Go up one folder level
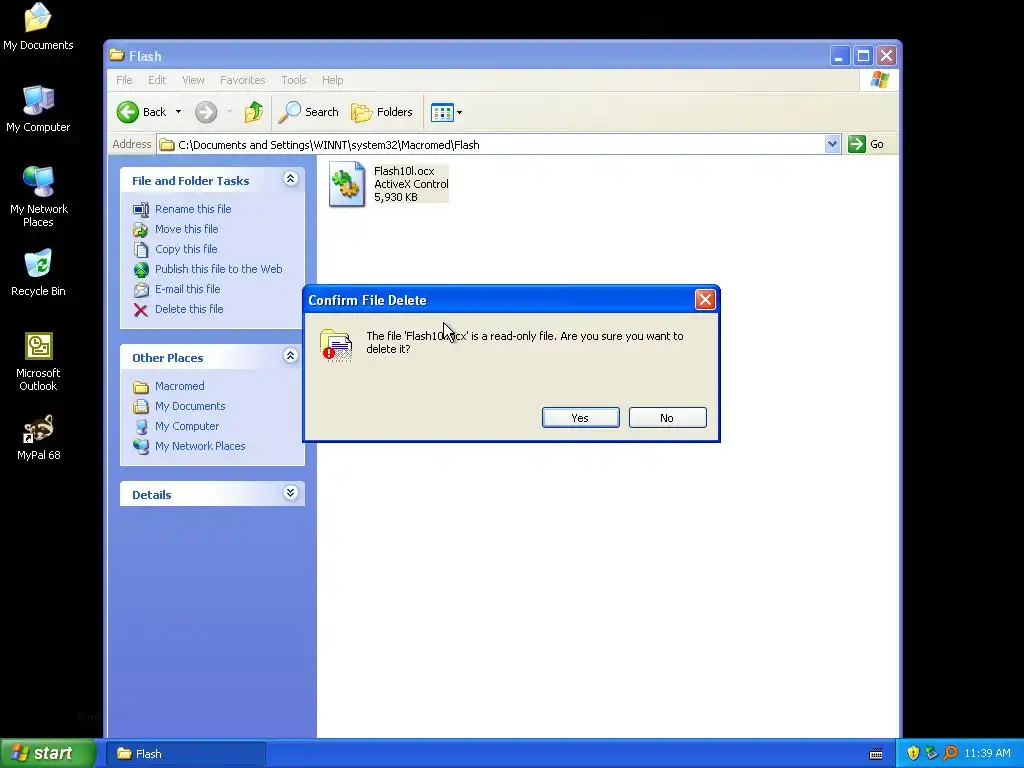1024x768 pixels. [253, 112]
